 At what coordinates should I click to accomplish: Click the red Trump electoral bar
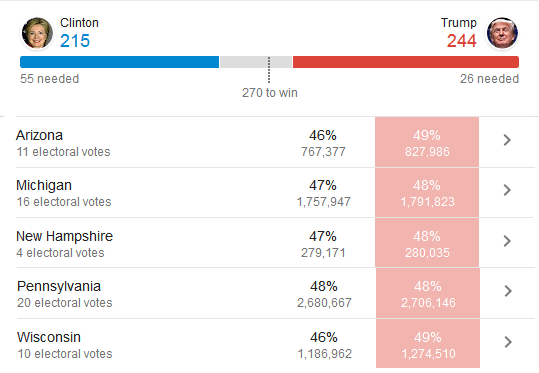(x=406, y=62)
